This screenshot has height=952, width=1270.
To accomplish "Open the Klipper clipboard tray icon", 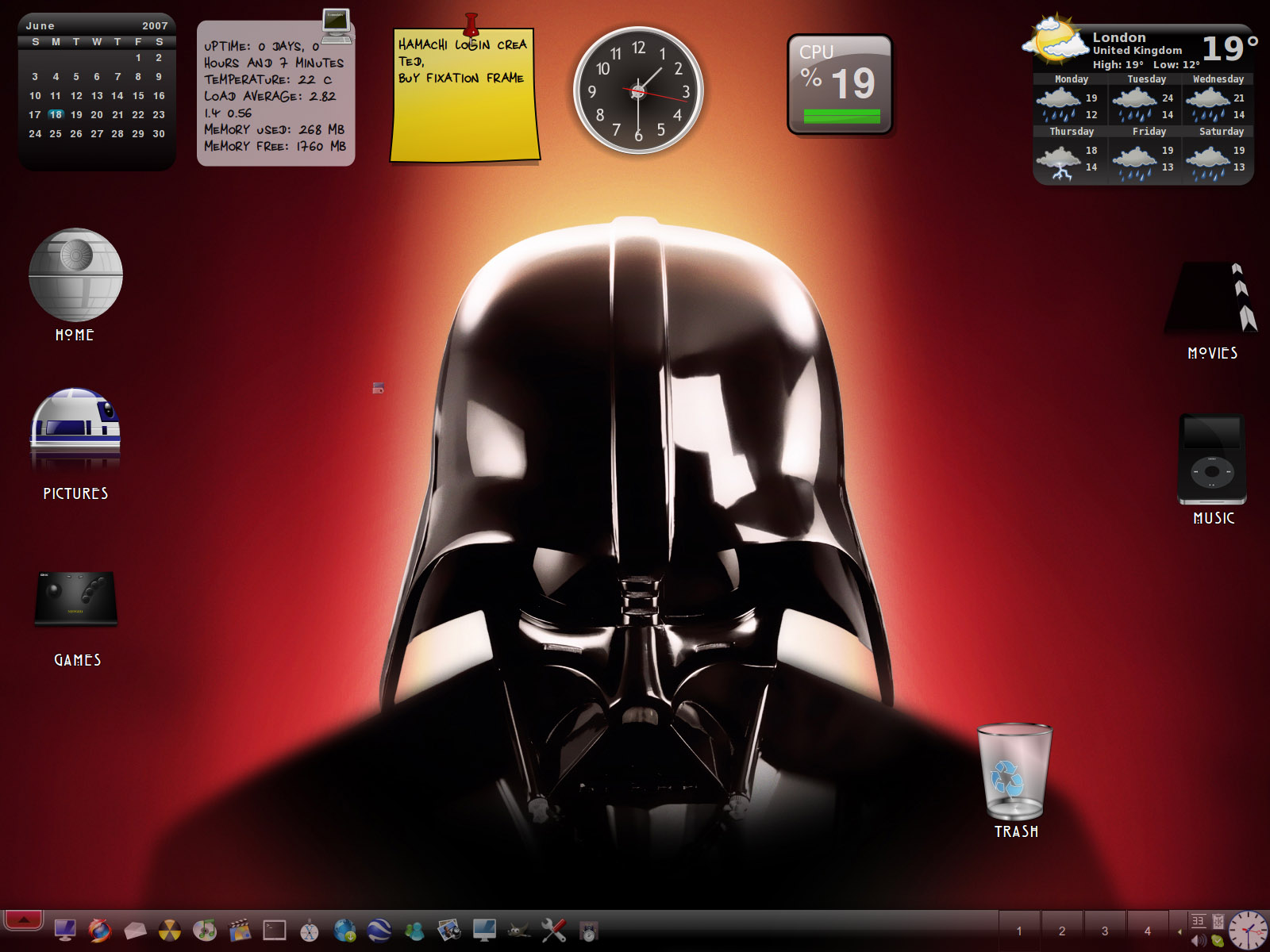I will [x=1218, y=921].
